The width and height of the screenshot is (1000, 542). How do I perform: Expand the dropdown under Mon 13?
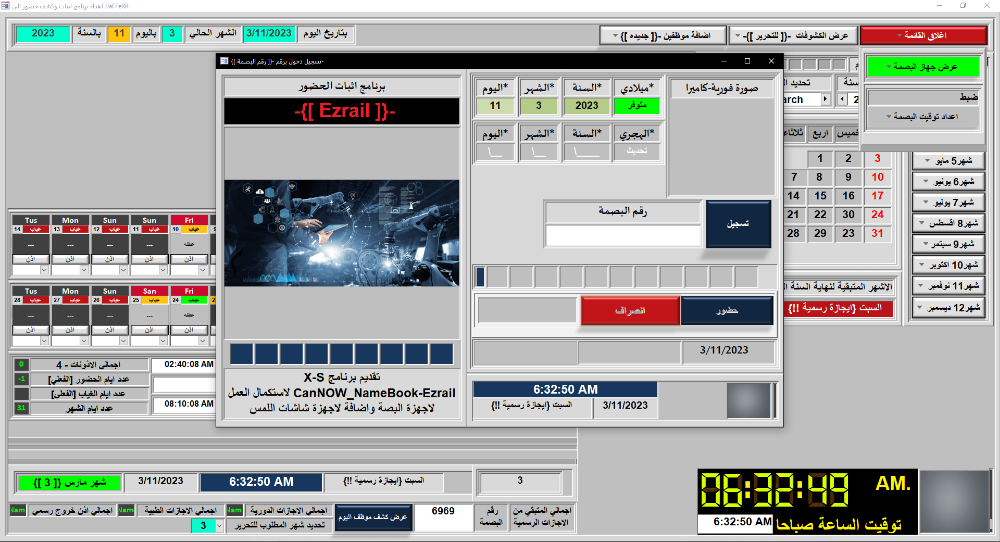pyautogui.click(x=84, y=270)
